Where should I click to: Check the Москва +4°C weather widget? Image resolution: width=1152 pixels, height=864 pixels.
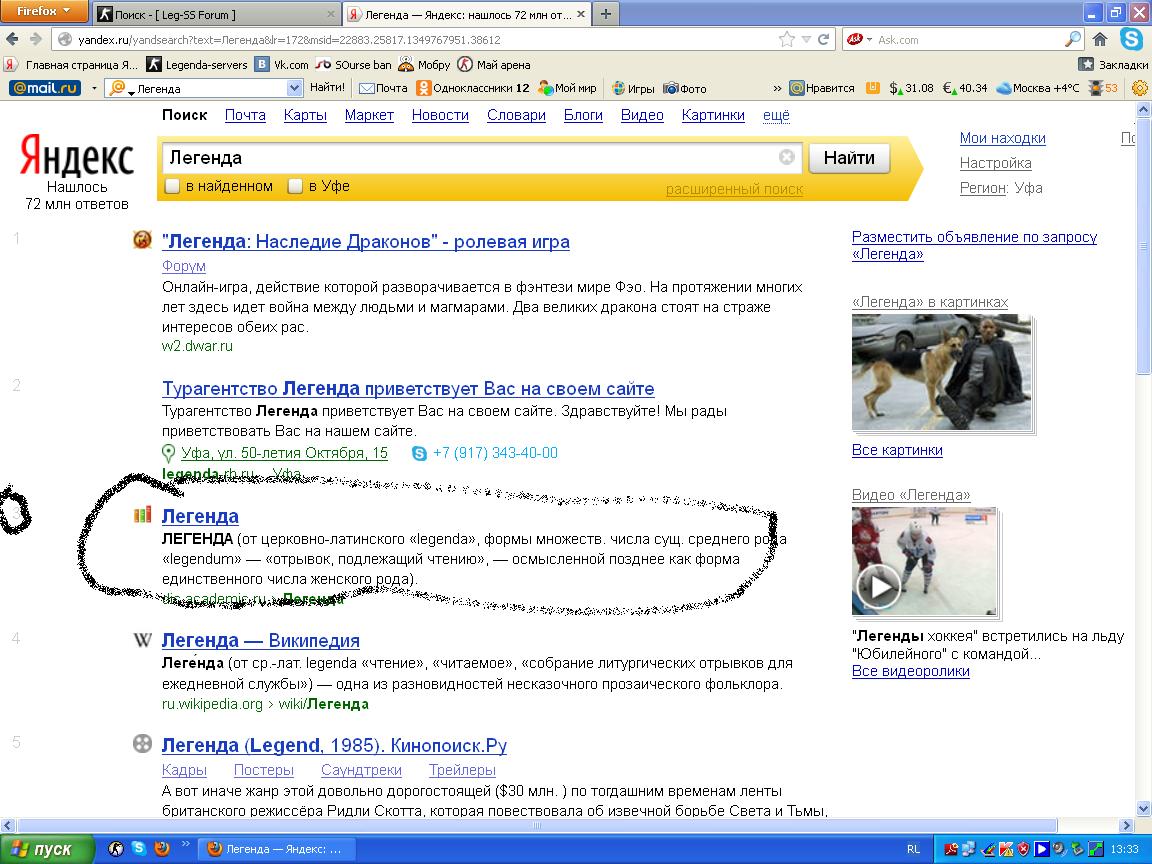pos(1037,88)
